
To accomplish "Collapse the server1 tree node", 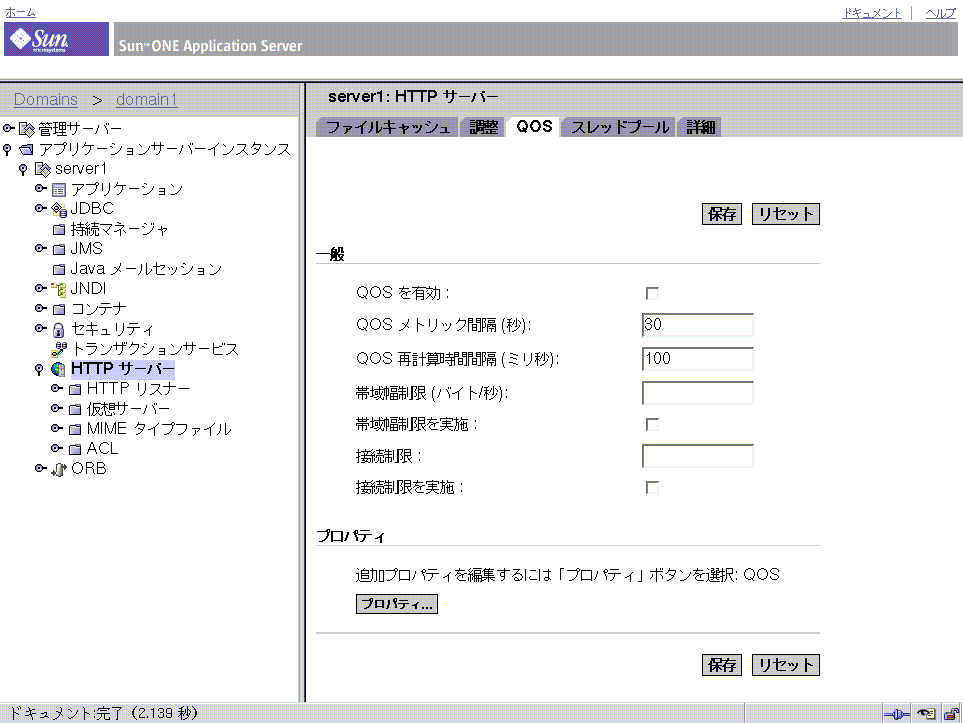I will point(23,169).
